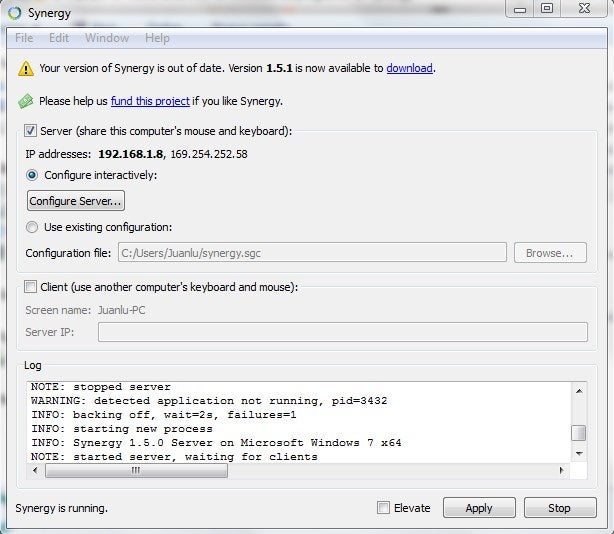Click the yellow warning triangle icon
The width and height of the screenshot is (614, 534).
pyautogui.click(x=26, y=69)
